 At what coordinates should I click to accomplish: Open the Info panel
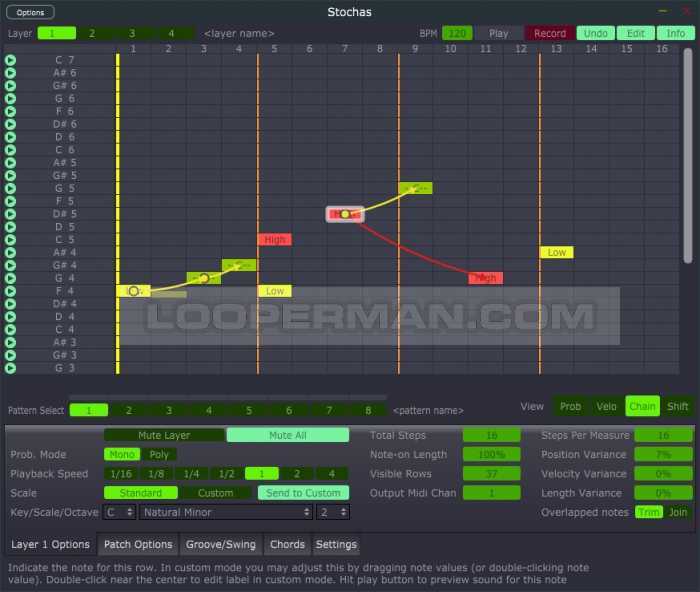coord(675,33)
